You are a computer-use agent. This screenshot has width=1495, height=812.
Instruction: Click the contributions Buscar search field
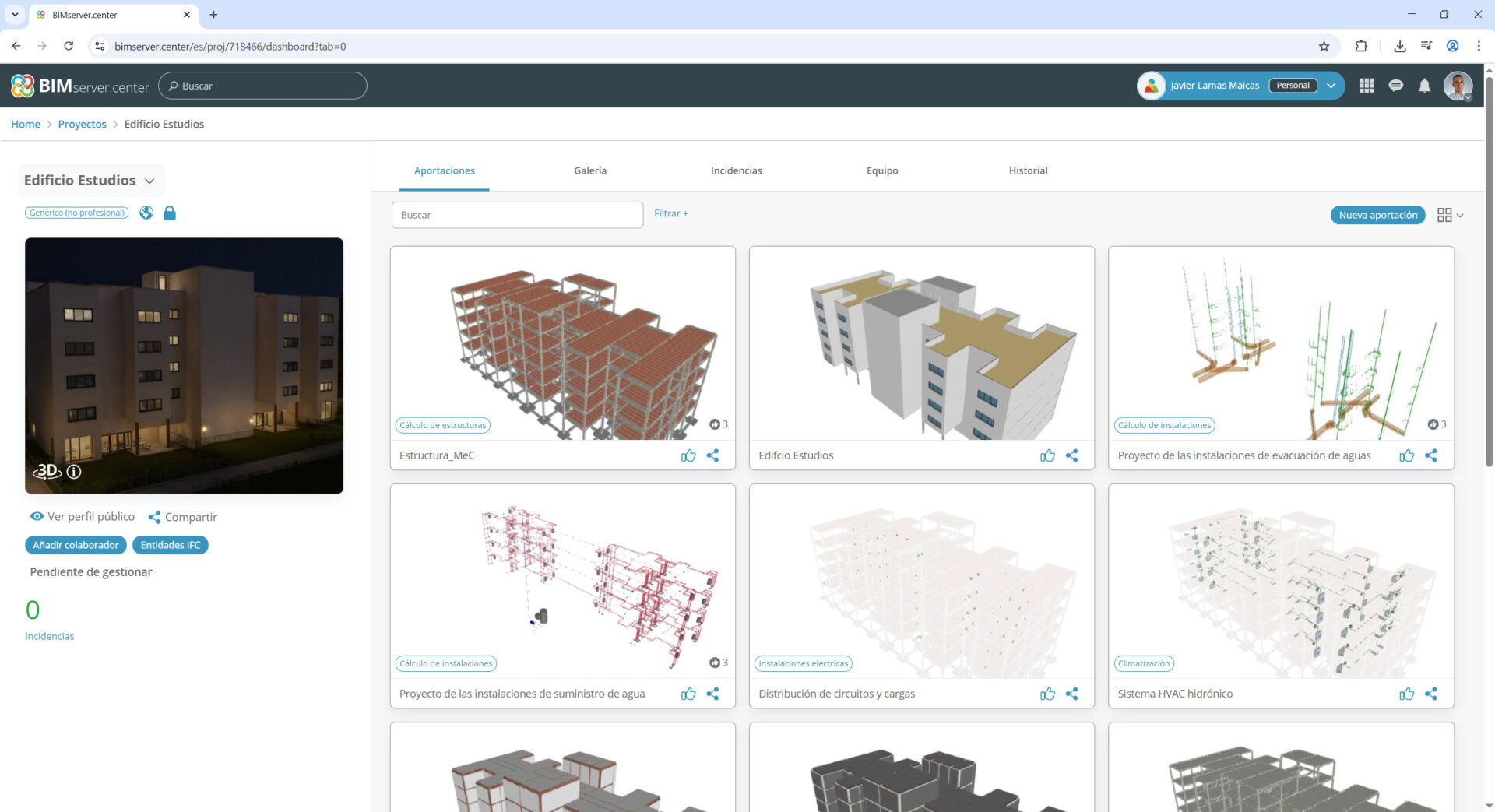point(517,215)
